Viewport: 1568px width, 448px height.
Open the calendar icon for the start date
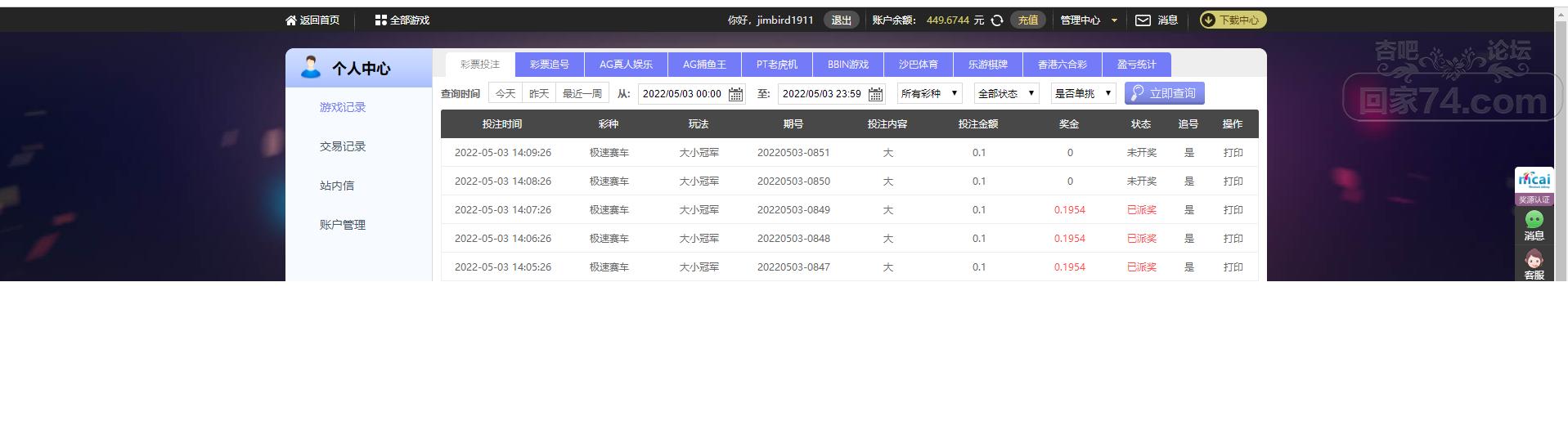(735, 94)
